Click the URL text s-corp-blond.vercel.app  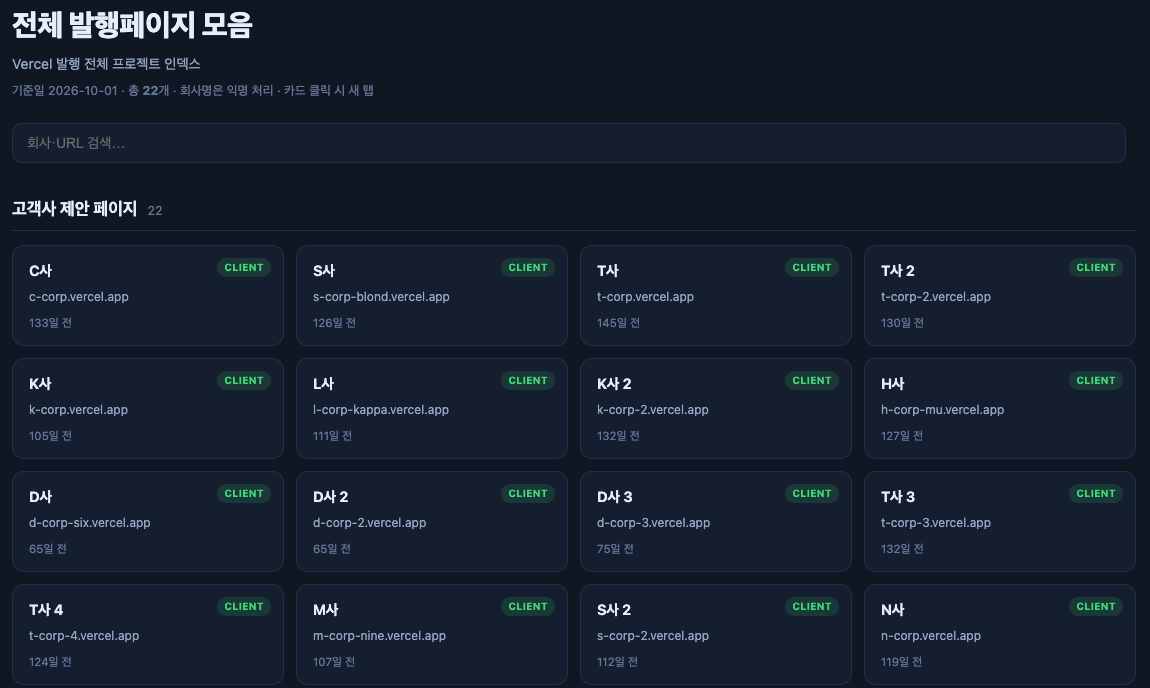381,297
